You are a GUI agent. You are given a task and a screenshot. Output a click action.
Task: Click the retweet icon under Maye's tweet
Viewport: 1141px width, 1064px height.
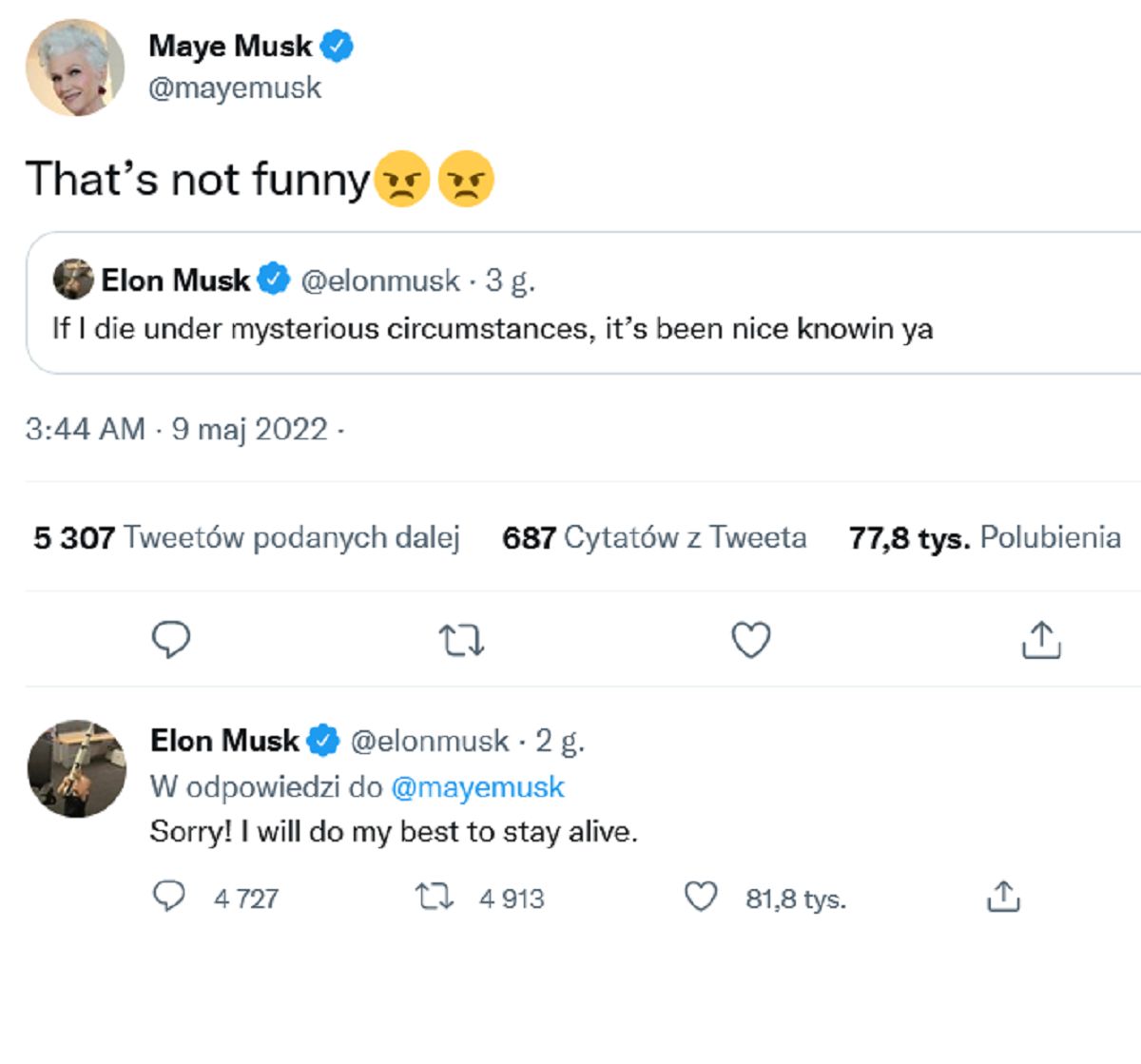pyautogui.click(x=462, y=641)
